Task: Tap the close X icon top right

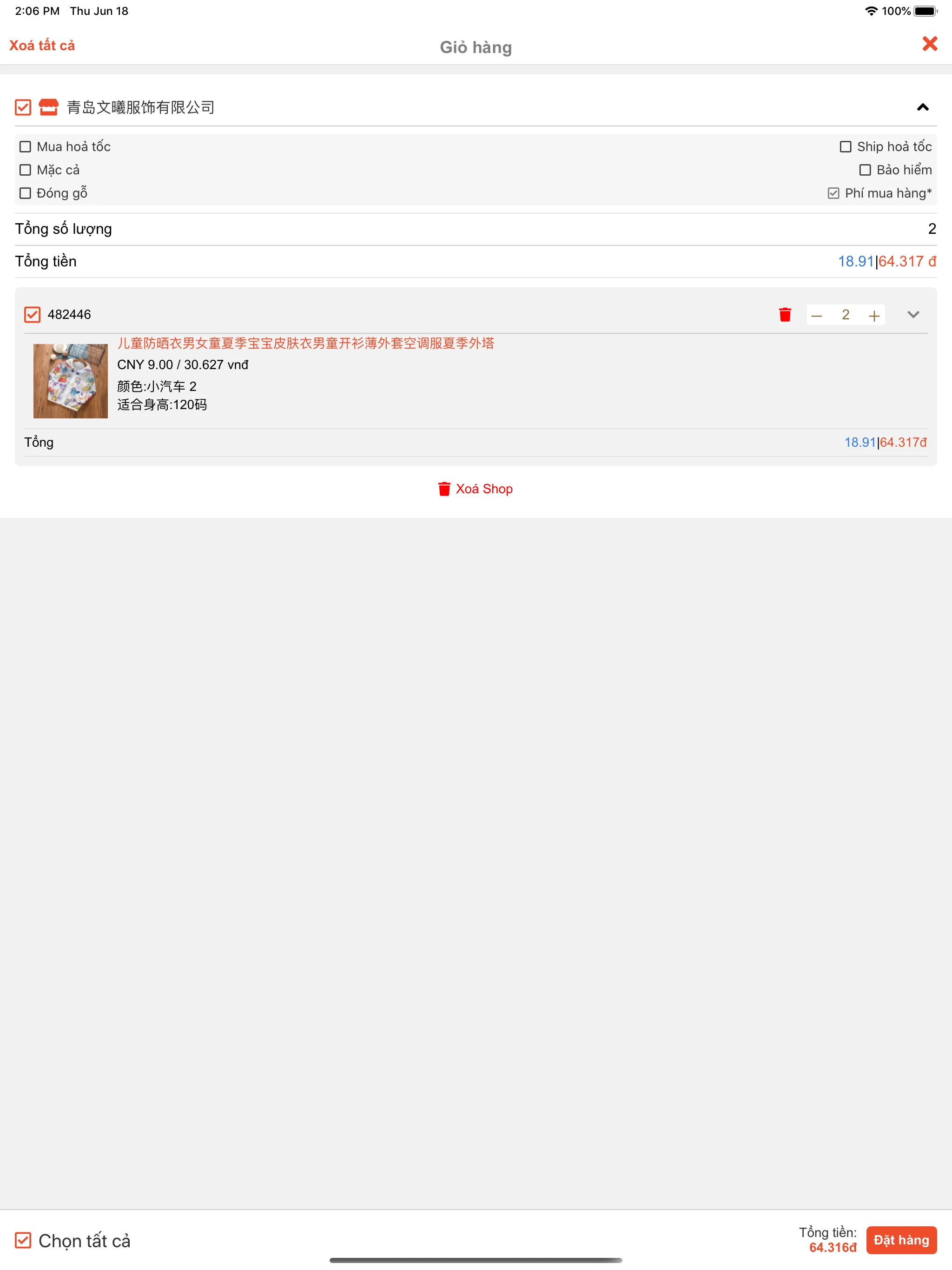Action: click(x=928, y=45)
